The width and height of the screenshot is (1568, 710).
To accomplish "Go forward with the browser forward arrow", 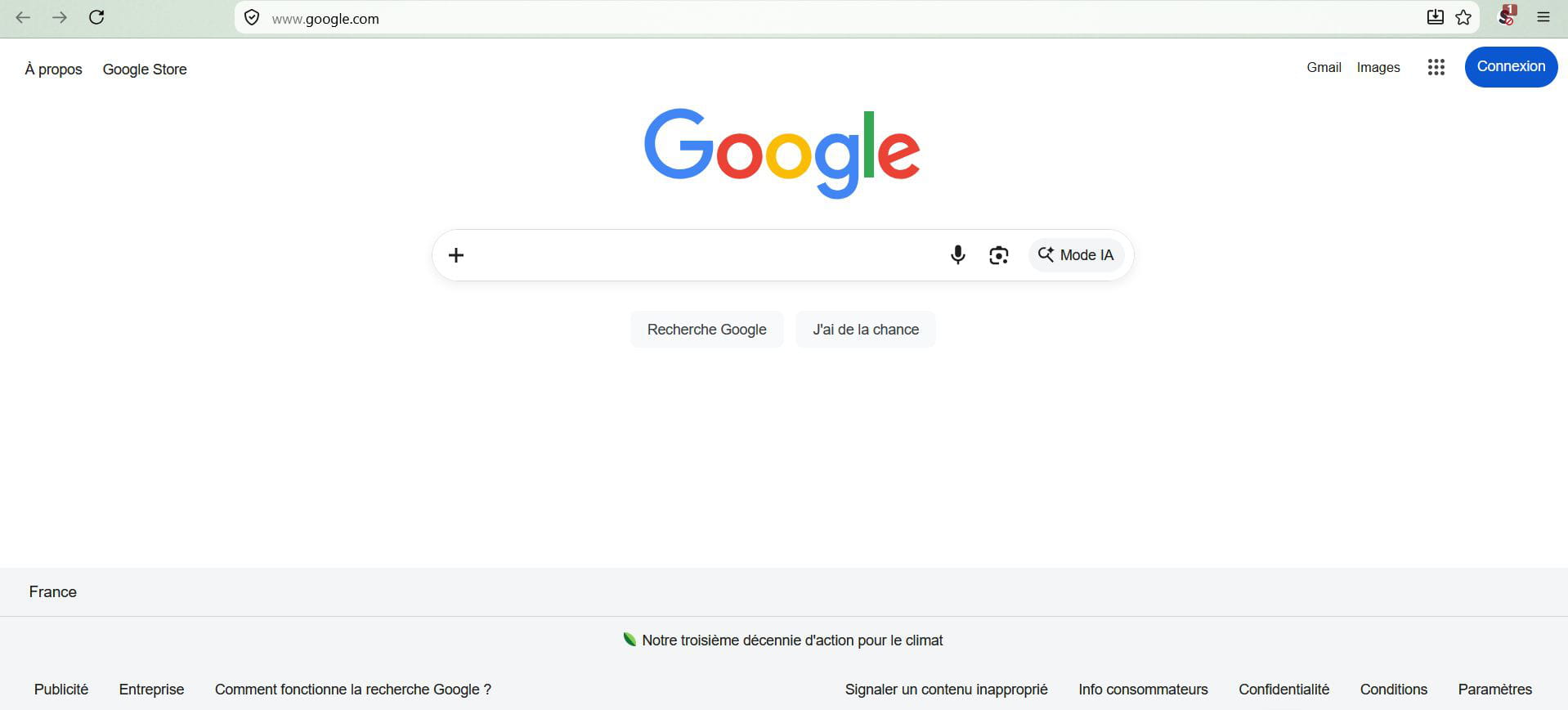I will coord(60,17).
